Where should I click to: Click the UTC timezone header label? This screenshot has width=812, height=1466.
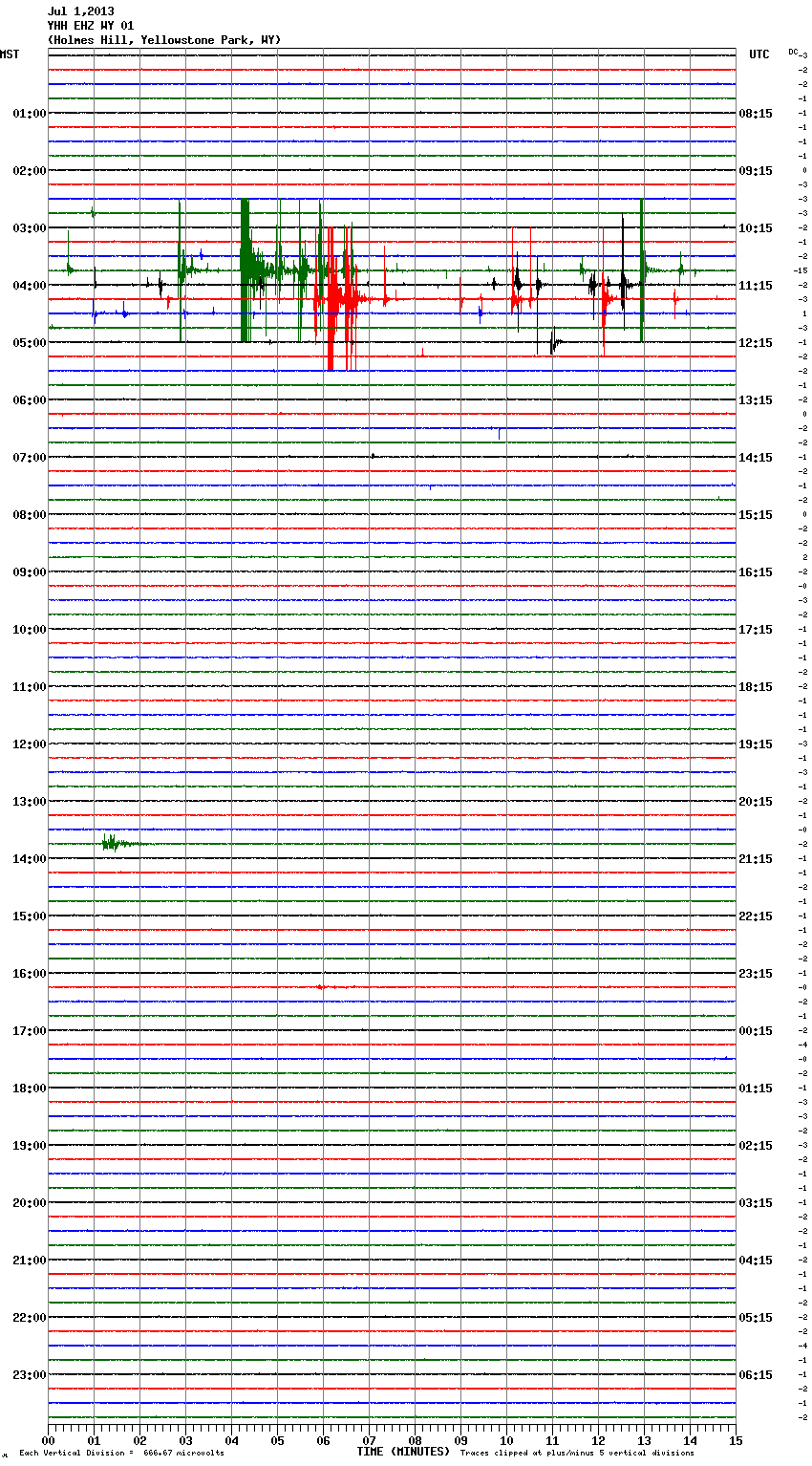759,54
